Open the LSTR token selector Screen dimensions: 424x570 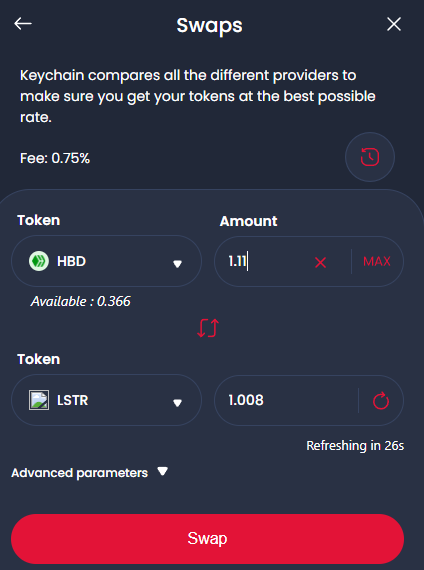(x=106, y=400)
